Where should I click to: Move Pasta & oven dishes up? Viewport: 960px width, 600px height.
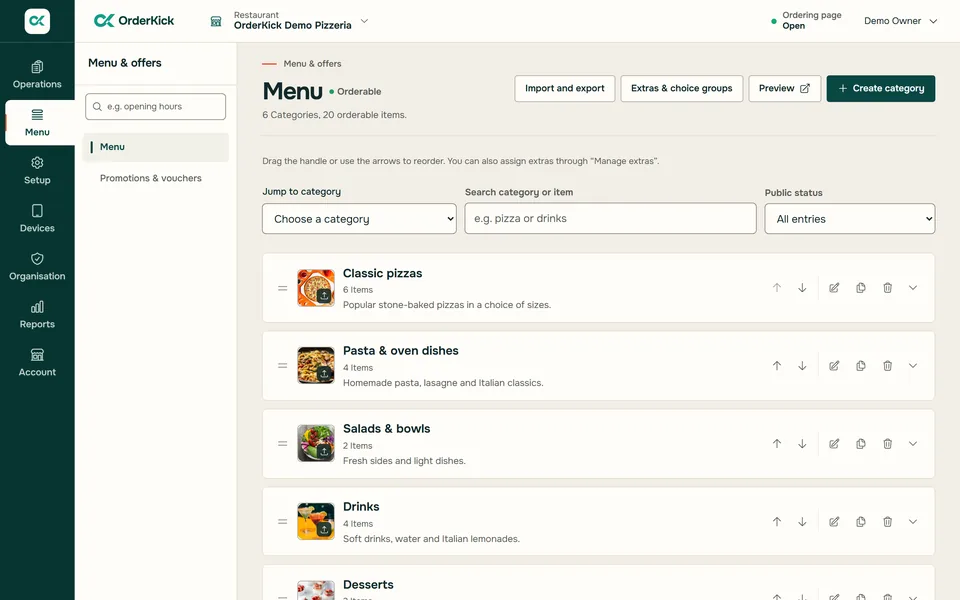coord(777,366)
